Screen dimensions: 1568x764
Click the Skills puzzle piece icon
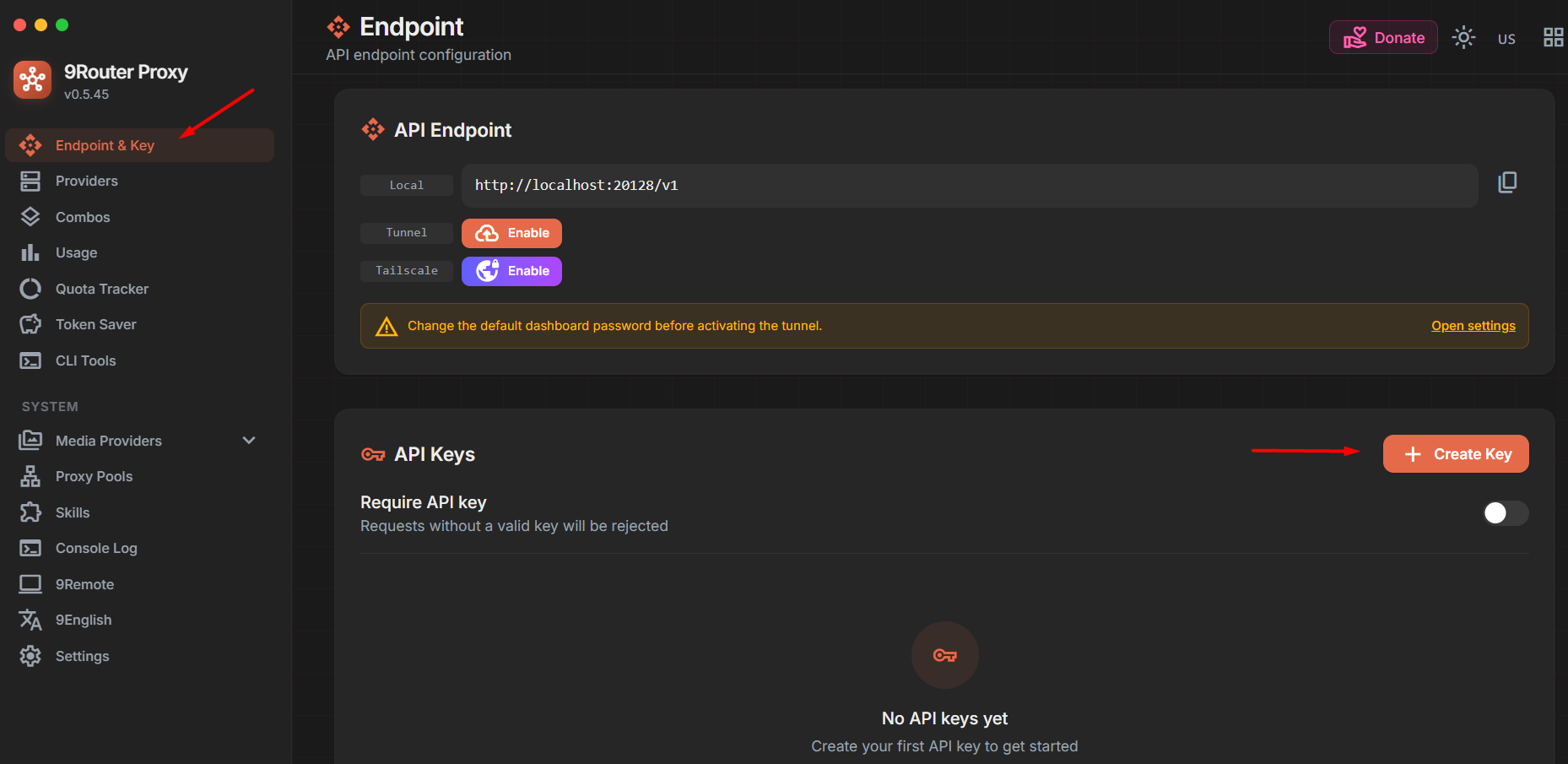point(30,512)
